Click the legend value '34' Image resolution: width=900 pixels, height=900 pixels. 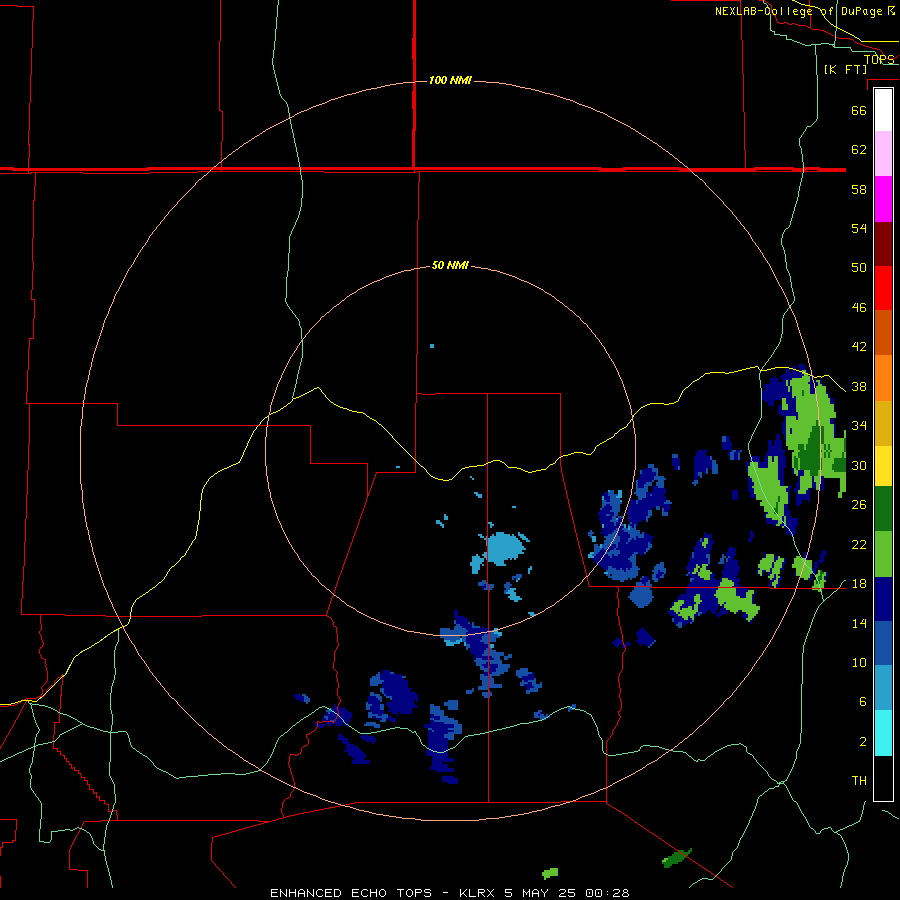tap(859, 426)
